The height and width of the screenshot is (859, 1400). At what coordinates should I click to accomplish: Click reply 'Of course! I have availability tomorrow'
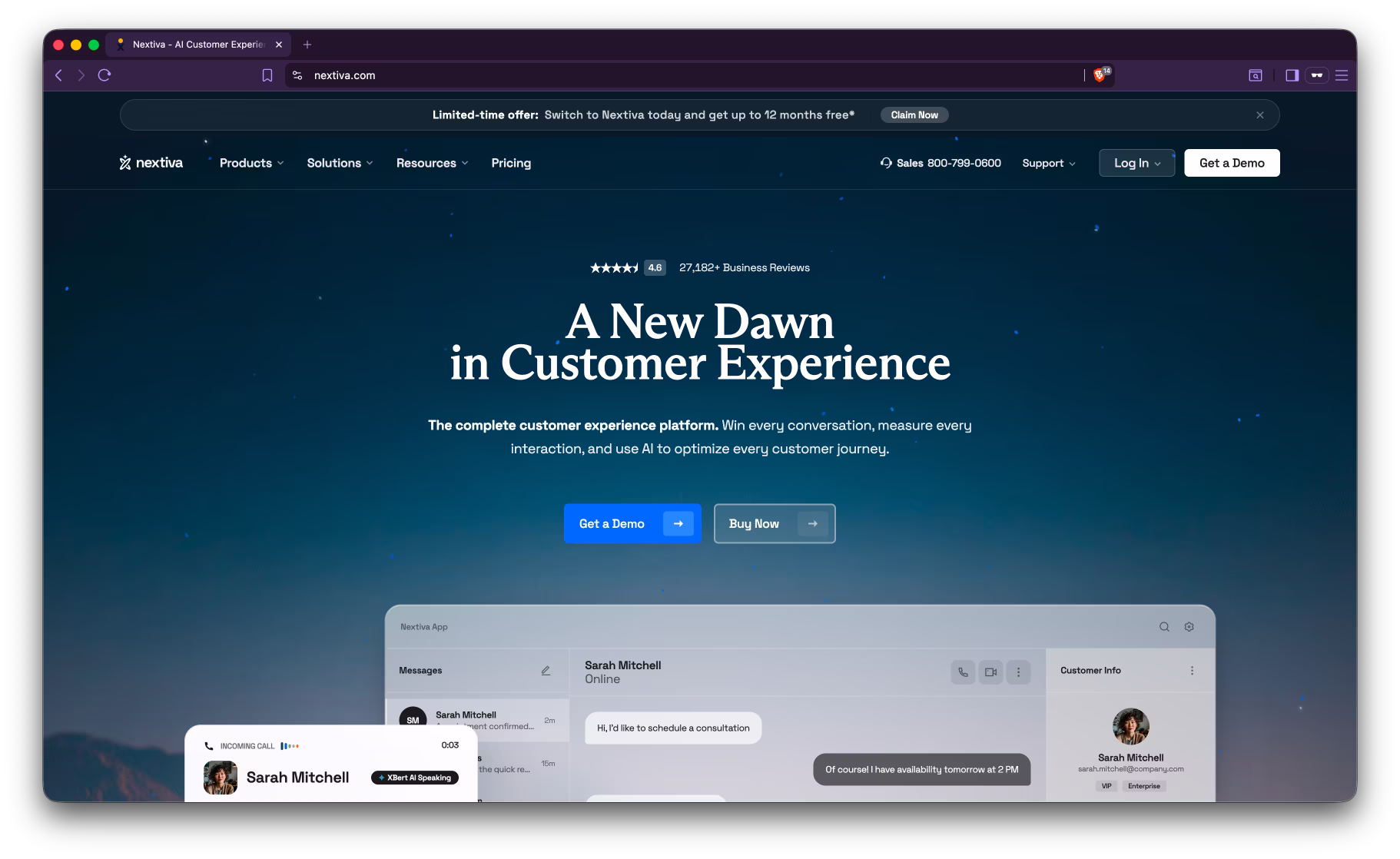922,769
